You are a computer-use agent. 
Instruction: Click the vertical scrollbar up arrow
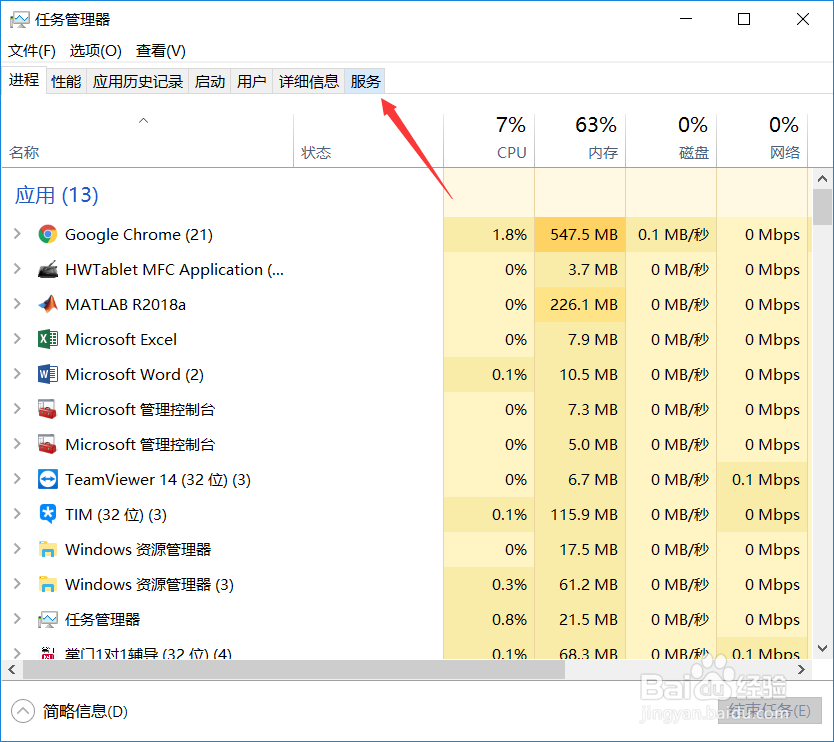(x=822, y=179)
